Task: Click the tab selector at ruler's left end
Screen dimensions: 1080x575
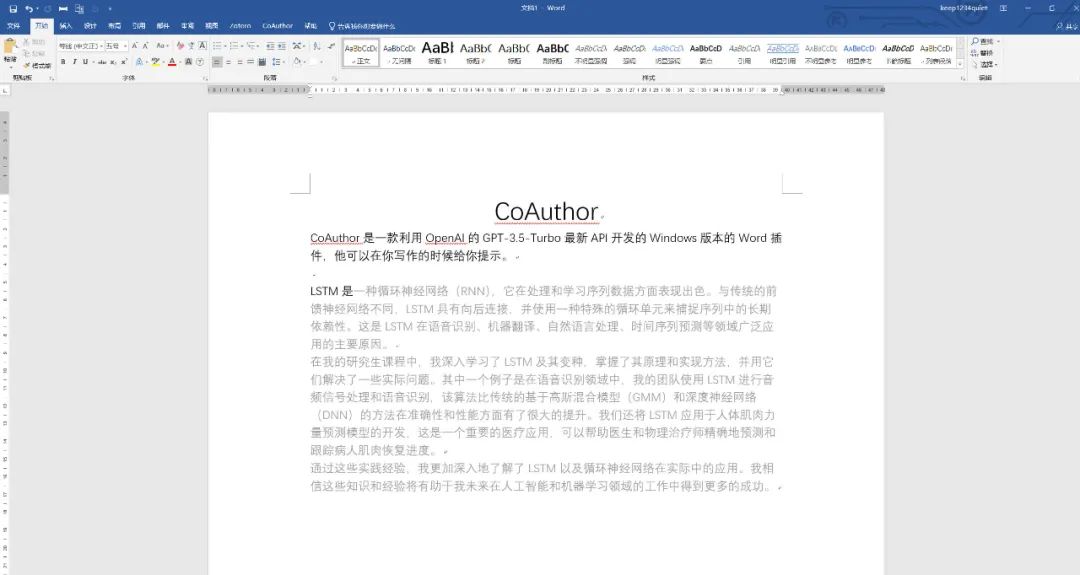Action: [x=6, y=90]
